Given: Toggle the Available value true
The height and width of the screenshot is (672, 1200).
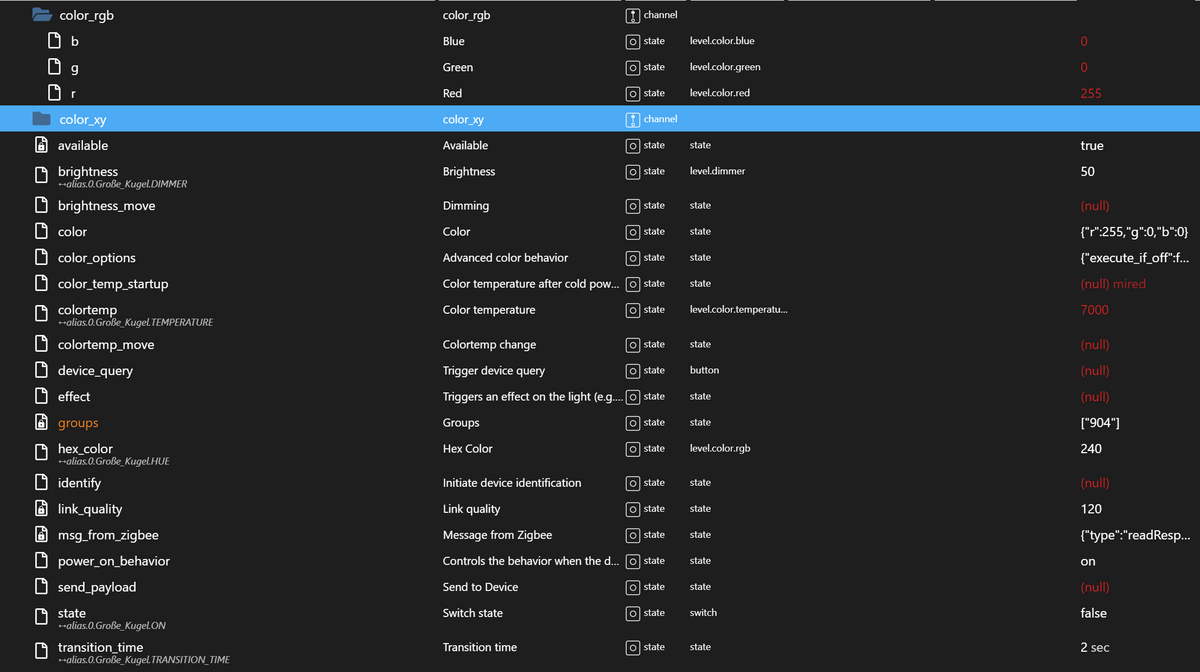Looking at the screenshot, I should (x=1091, y=145).
